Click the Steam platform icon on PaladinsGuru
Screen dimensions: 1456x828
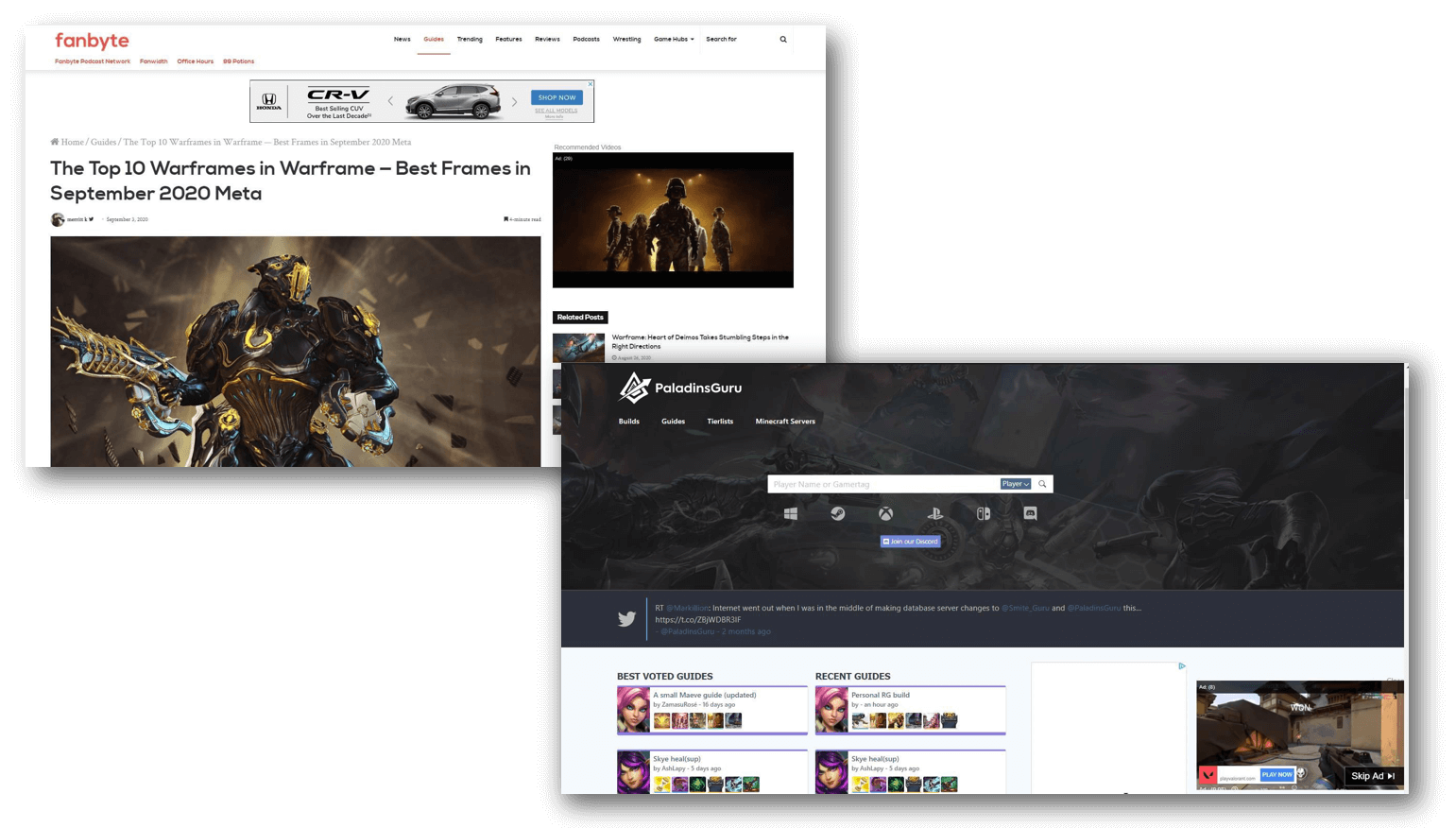pyautogui.click(x=838, y=514)
